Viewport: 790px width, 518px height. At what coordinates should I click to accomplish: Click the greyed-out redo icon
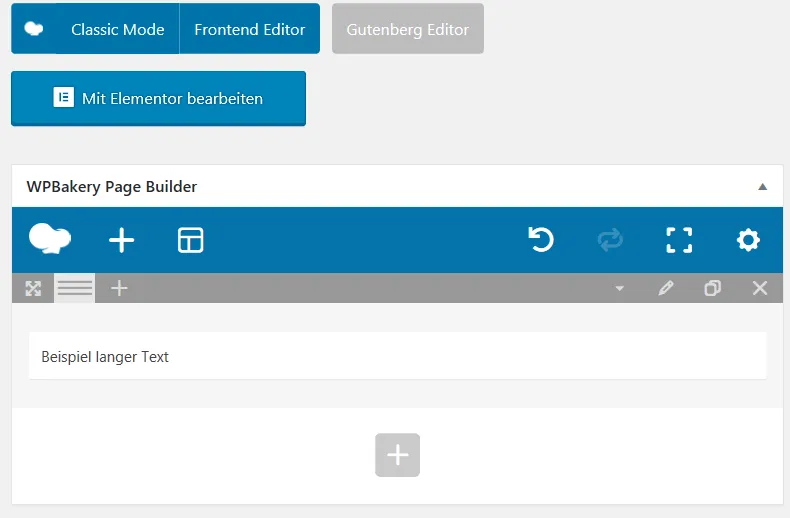(610, 240)
